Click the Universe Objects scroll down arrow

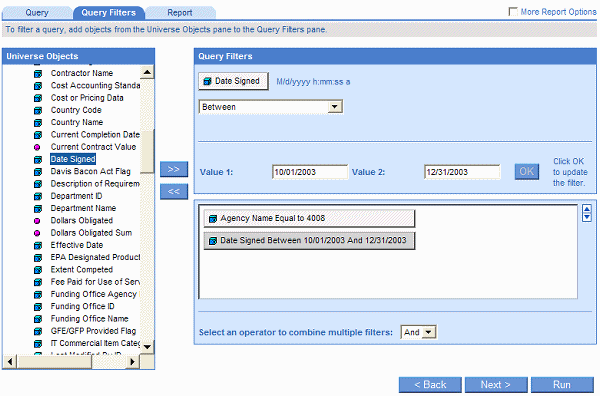click(x=147, y=347)
